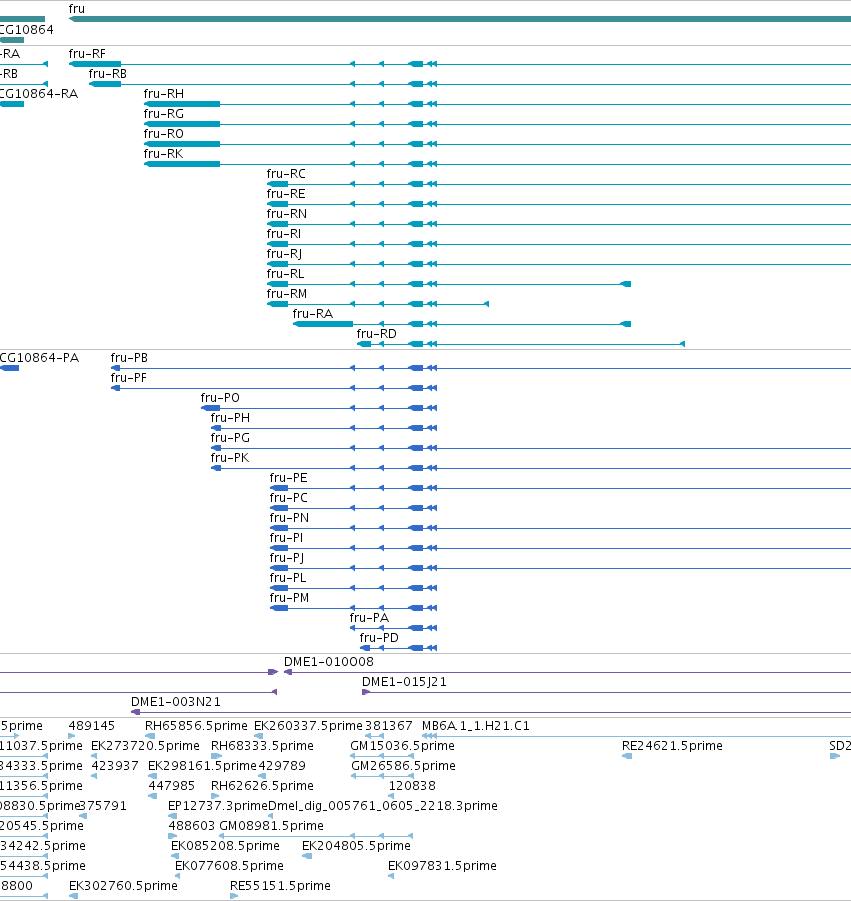Viewport: 851px width, 901px height.
Task: Click the thick exon block of fru-RA
Action: coord(323,324)
